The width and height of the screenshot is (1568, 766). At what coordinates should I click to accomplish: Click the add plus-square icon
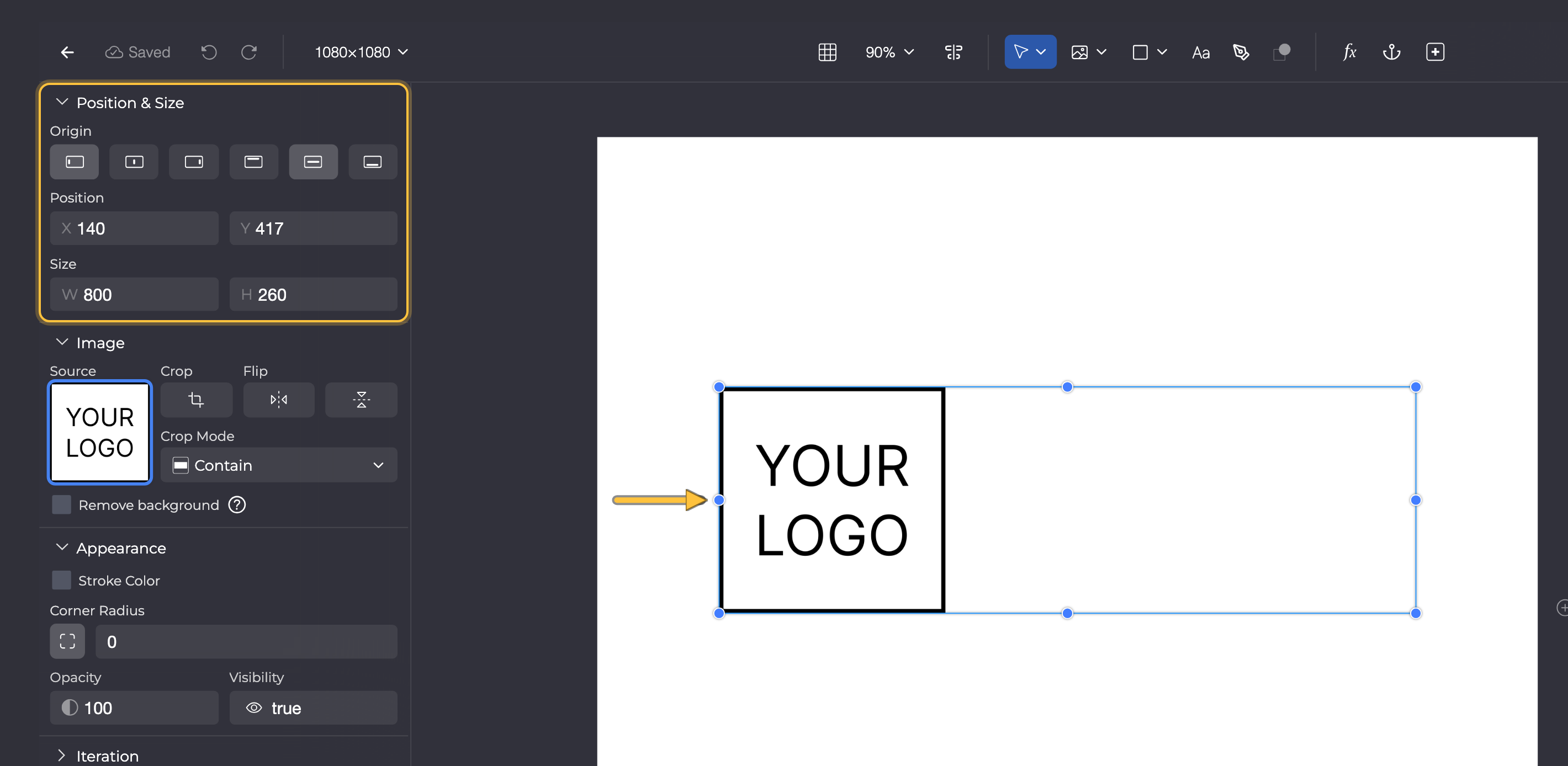tap(1435, 52)
